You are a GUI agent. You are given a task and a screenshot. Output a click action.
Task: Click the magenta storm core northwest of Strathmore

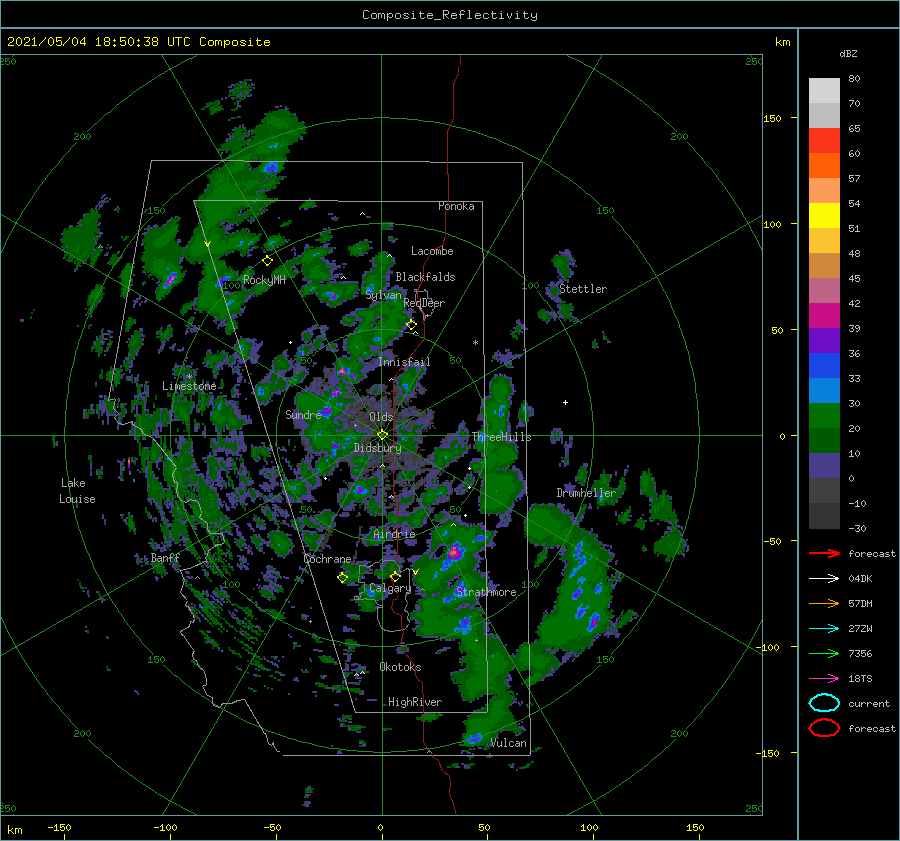point(455,552)
